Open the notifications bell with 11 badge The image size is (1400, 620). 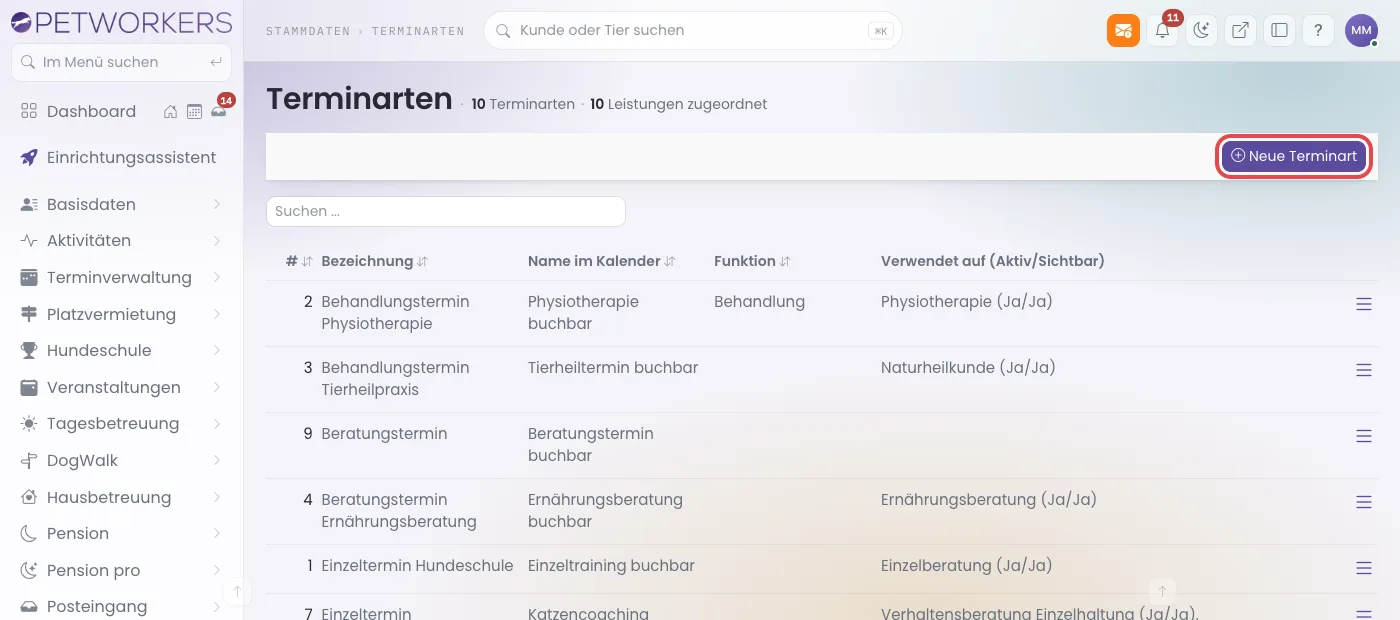pos(1162,30)
